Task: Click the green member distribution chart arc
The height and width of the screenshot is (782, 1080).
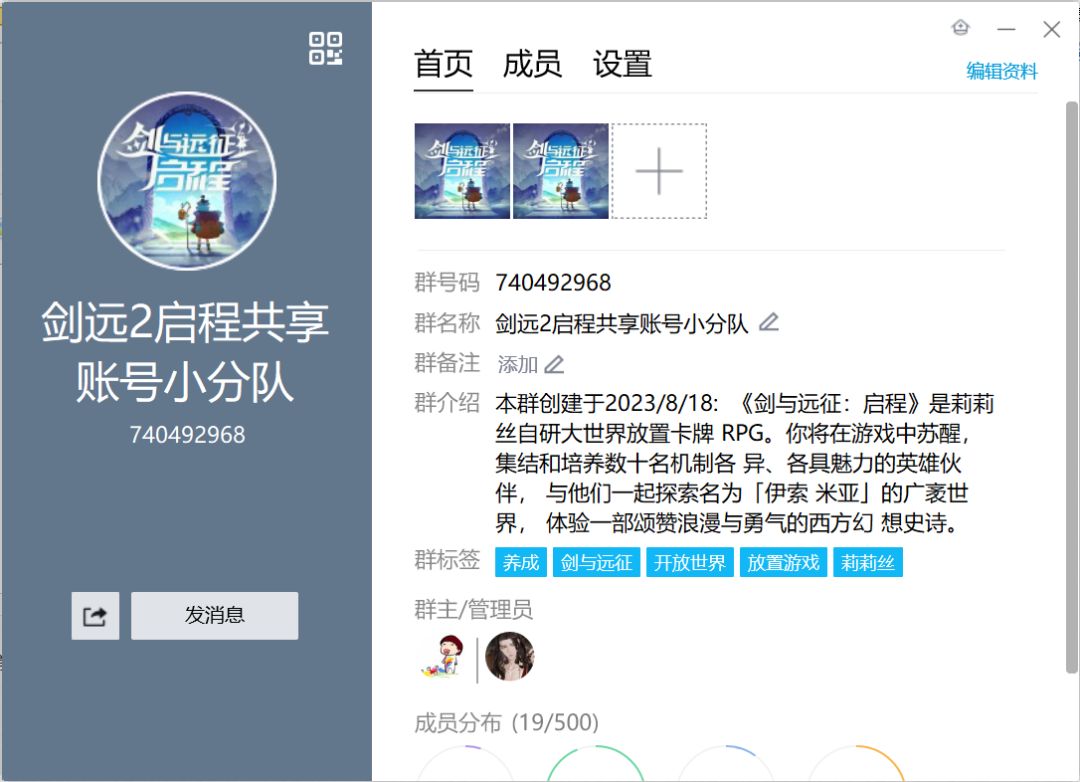Action: pos(596,763)
